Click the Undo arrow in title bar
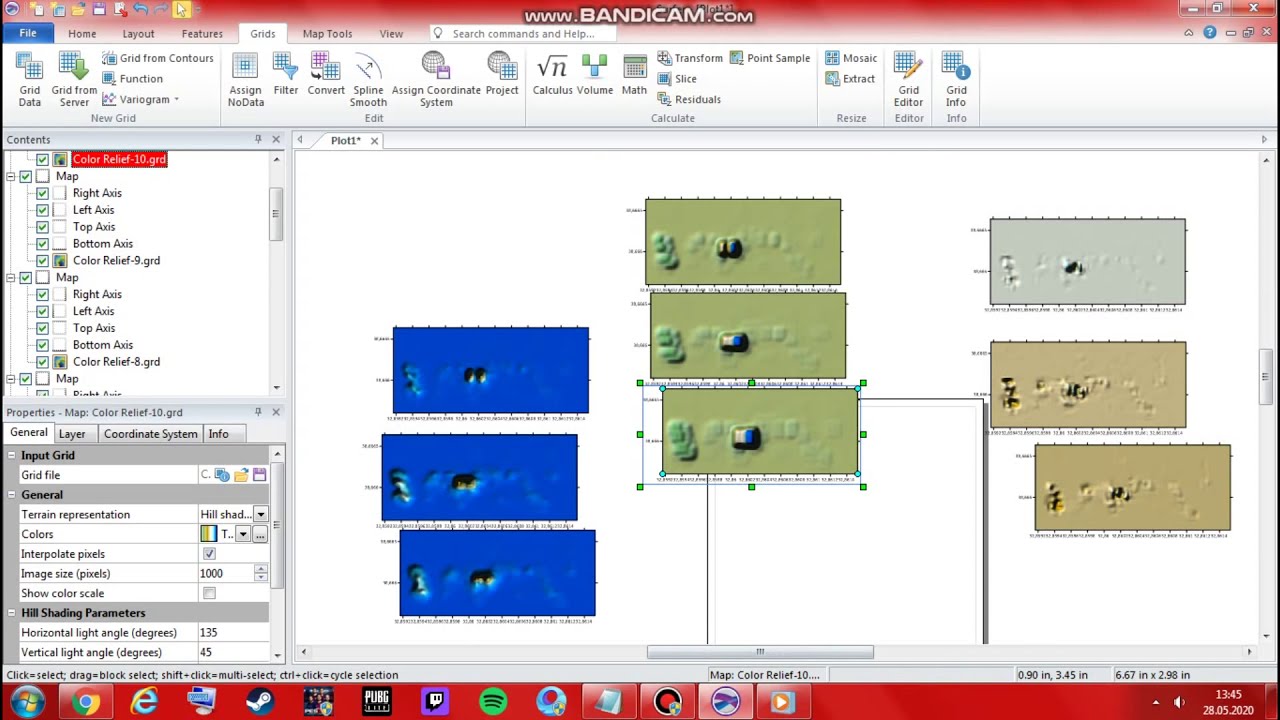 [140, 9]
